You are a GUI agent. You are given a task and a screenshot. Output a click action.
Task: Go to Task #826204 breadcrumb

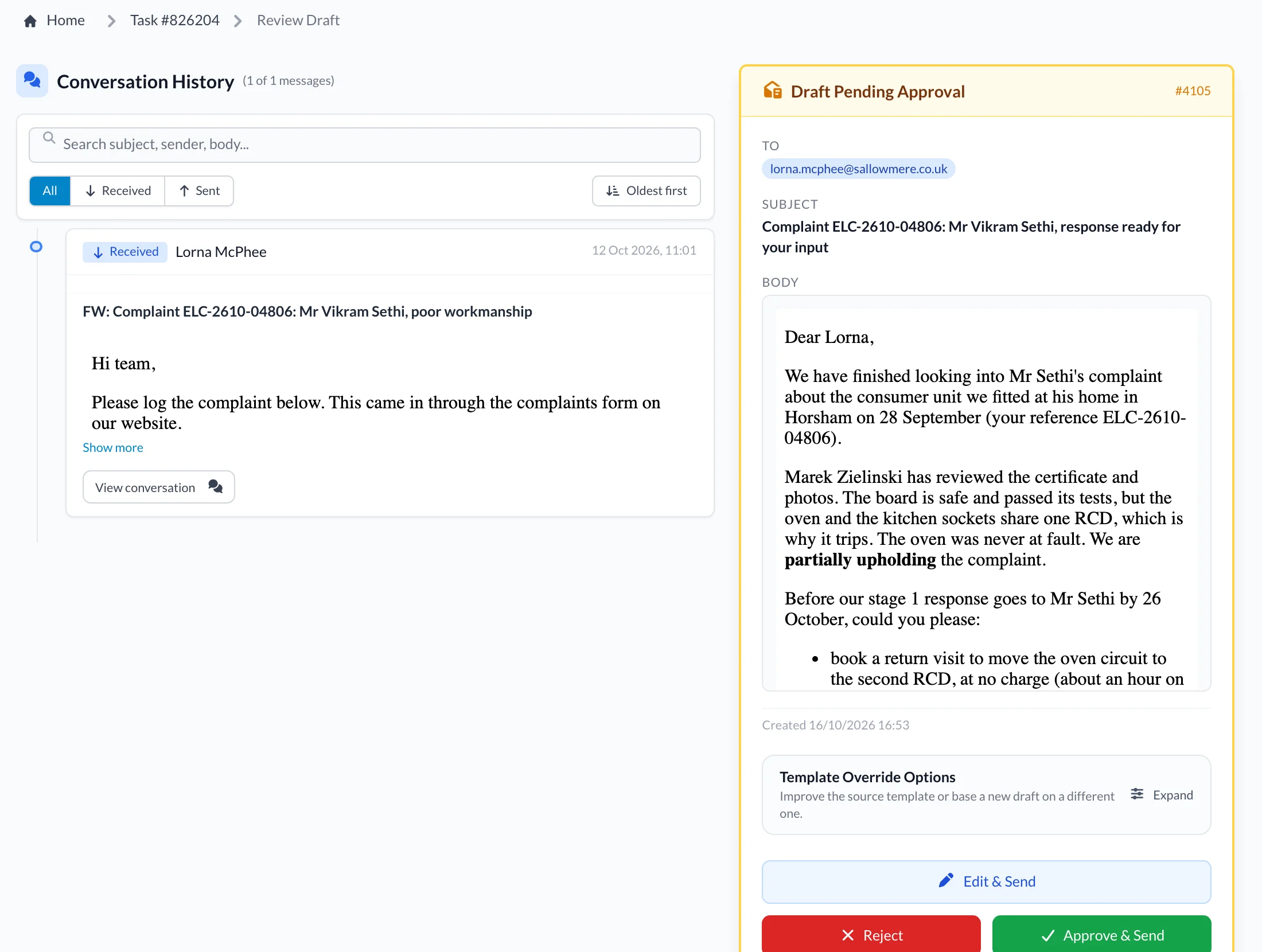coord(174,21)
